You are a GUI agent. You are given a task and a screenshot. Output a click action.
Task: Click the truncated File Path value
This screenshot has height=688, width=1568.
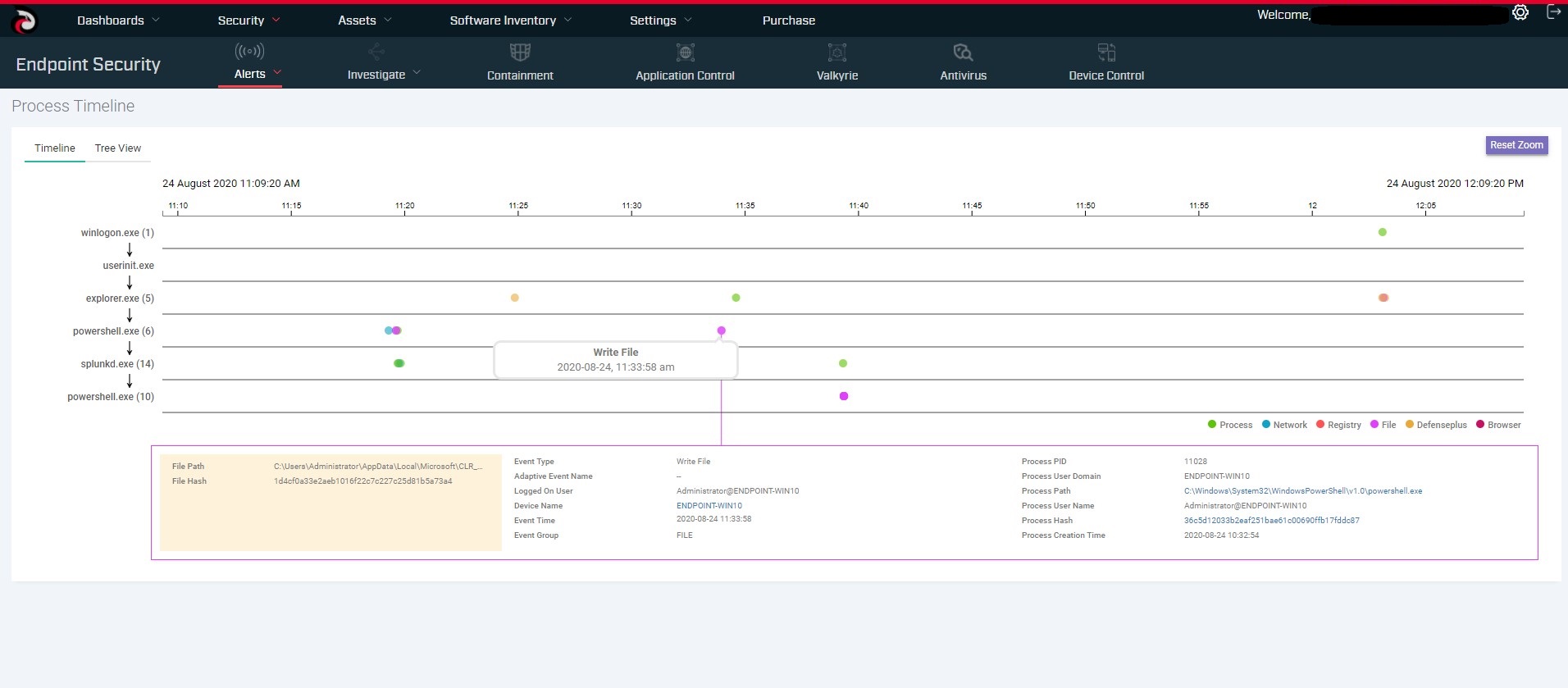point(378,467)
